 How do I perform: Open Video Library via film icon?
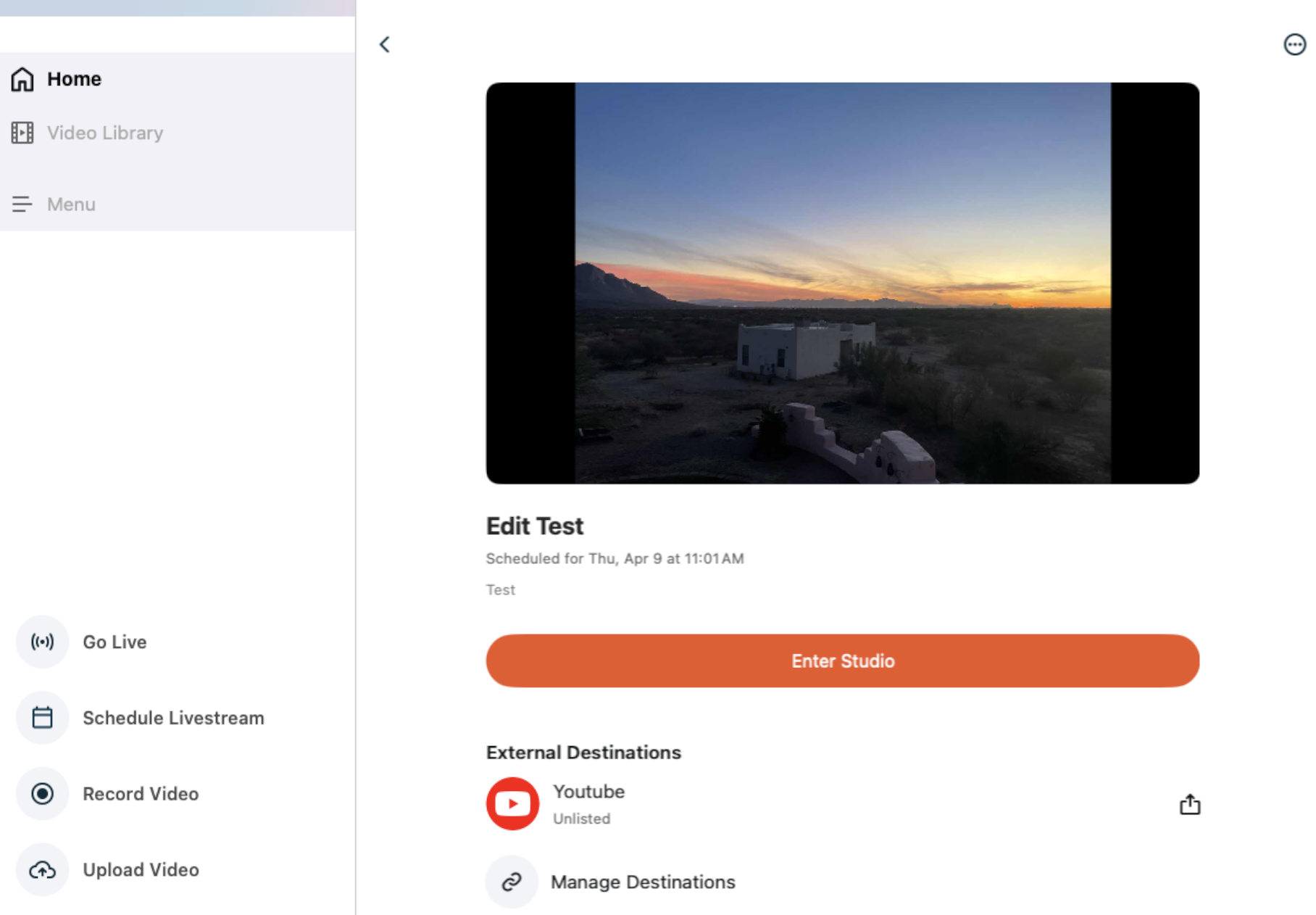pyautogui.click(x=22, y=133)
